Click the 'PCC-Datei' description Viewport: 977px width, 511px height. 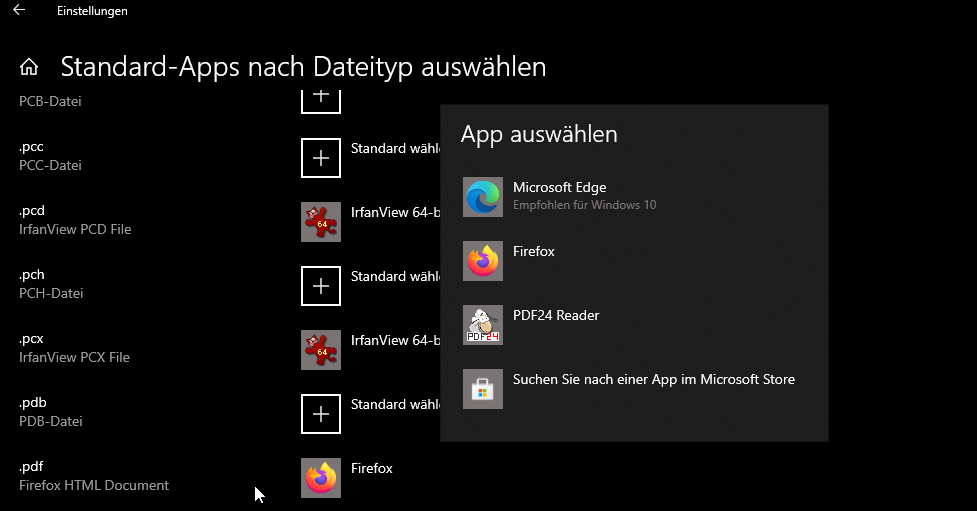coord(50,165)
